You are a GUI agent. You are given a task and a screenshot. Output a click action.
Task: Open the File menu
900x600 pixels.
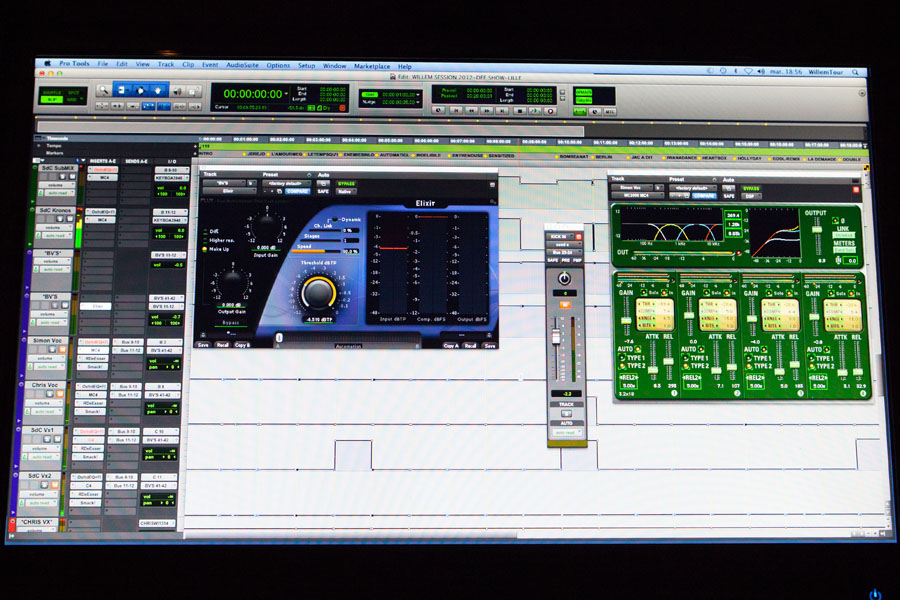(102, 64)
